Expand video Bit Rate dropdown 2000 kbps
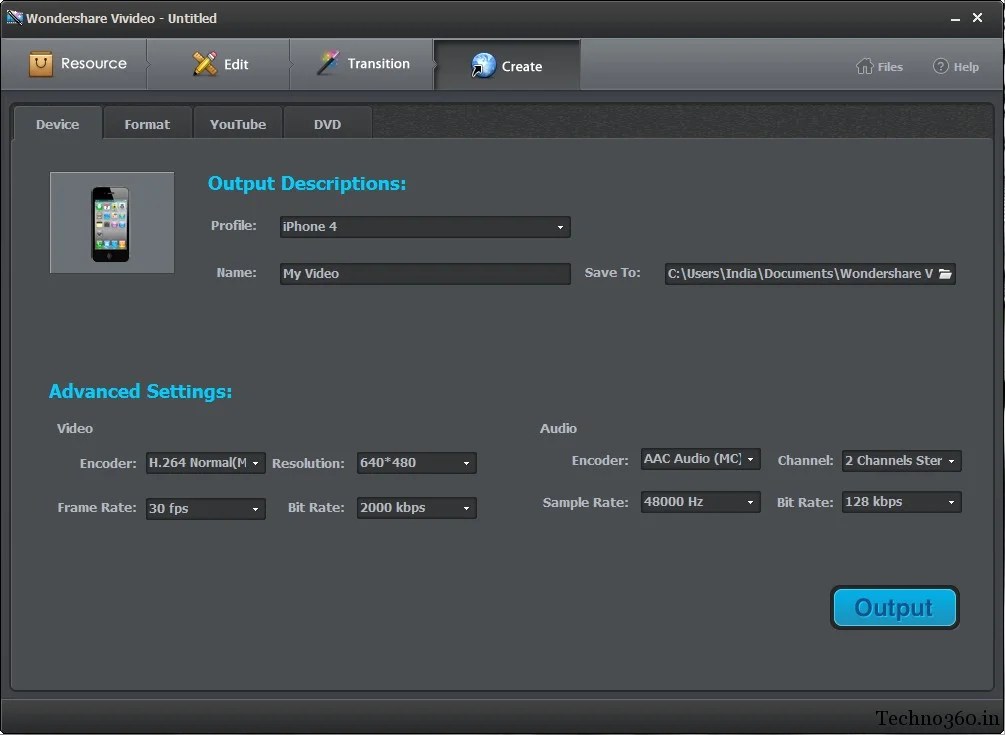The height and width of the screenshot is (735, 1005). pyautogui.click(x=417, y=508)
